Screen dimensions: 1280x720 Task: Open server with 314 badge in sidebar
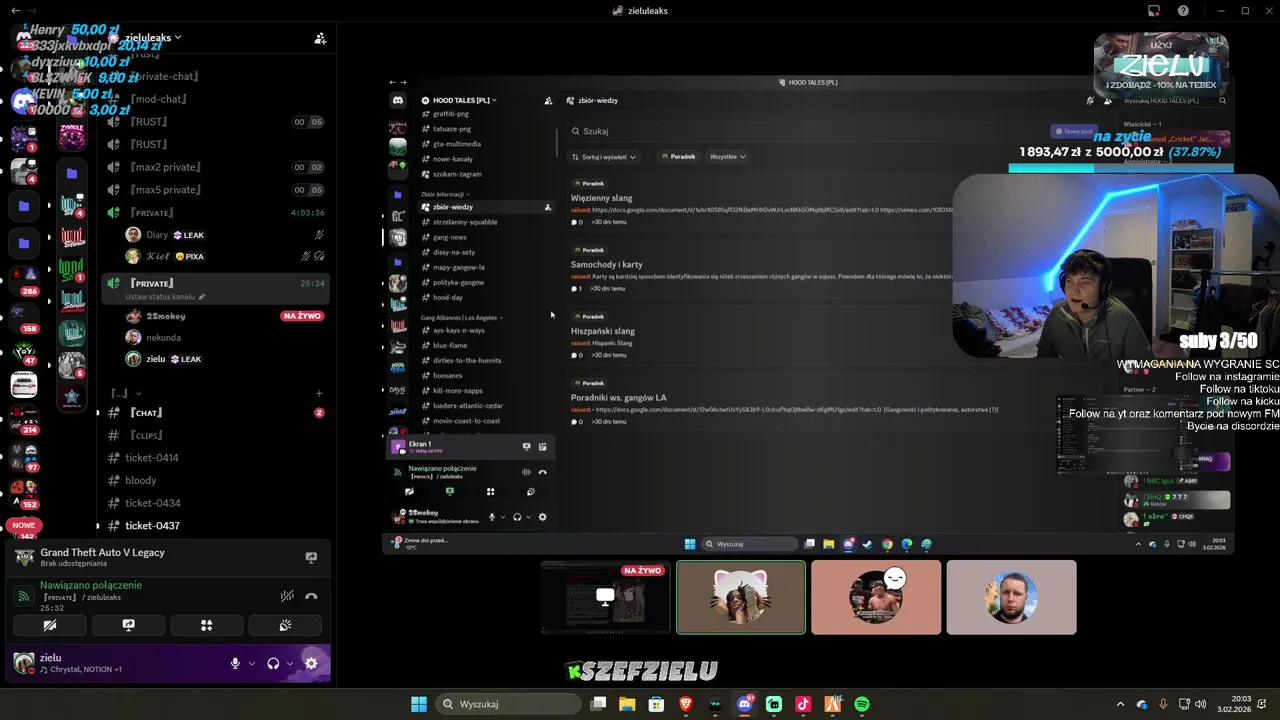pos(24,418)
